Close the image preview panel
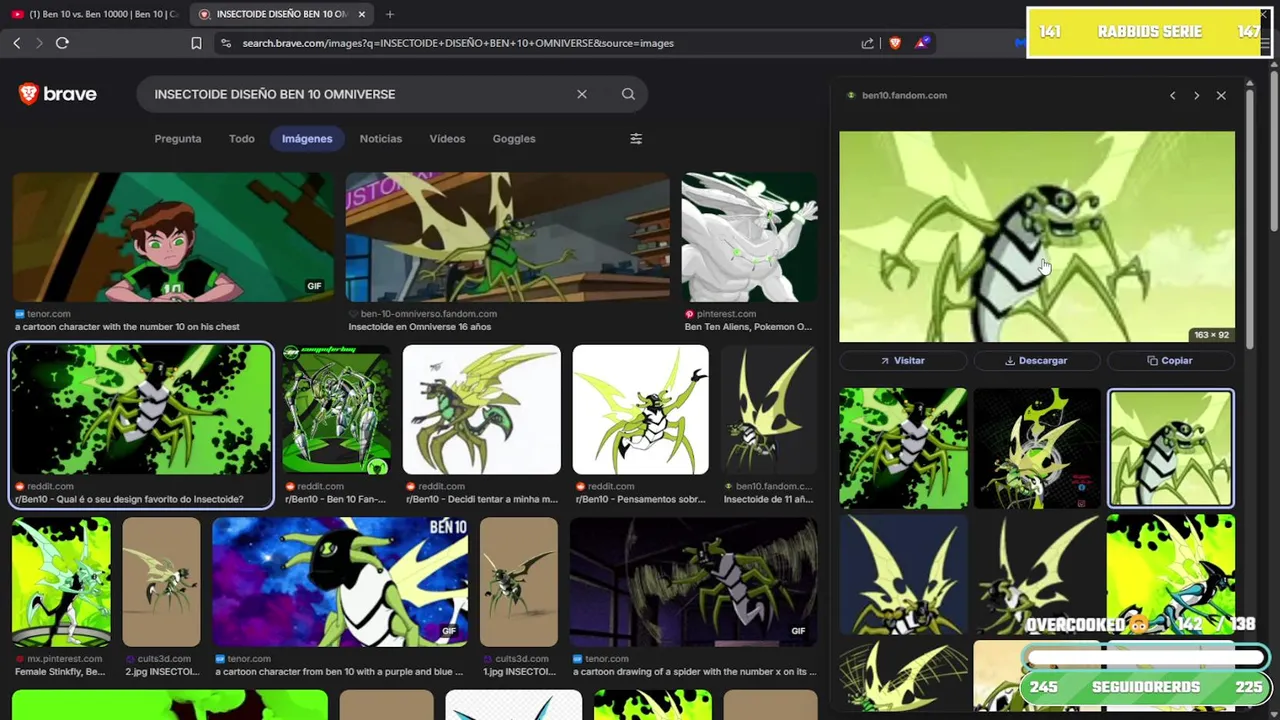Screen dimensions: 1280x720 click(1221, 96)
